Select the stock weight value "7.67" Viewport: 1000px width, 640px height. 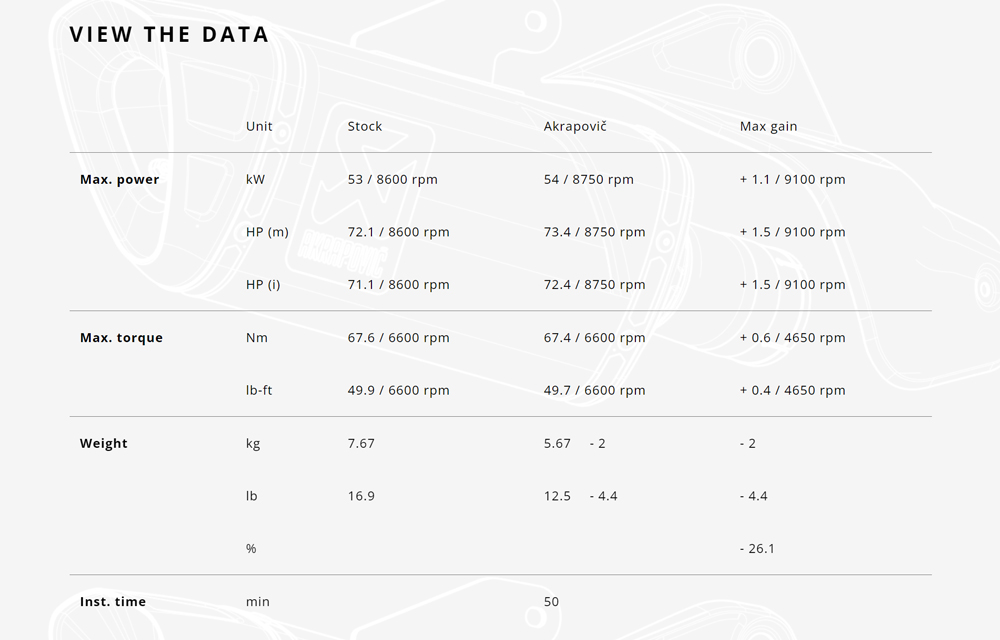coord(361,444)
